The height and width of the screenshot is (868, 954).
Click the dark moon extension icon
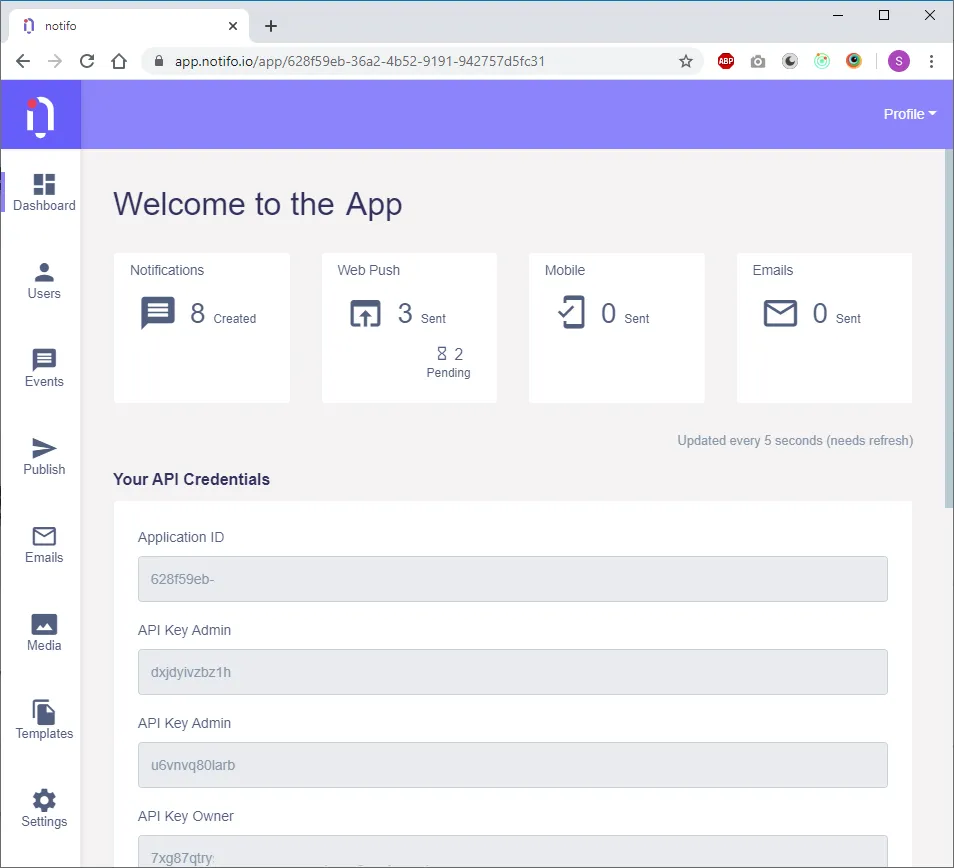click(790, 61)
